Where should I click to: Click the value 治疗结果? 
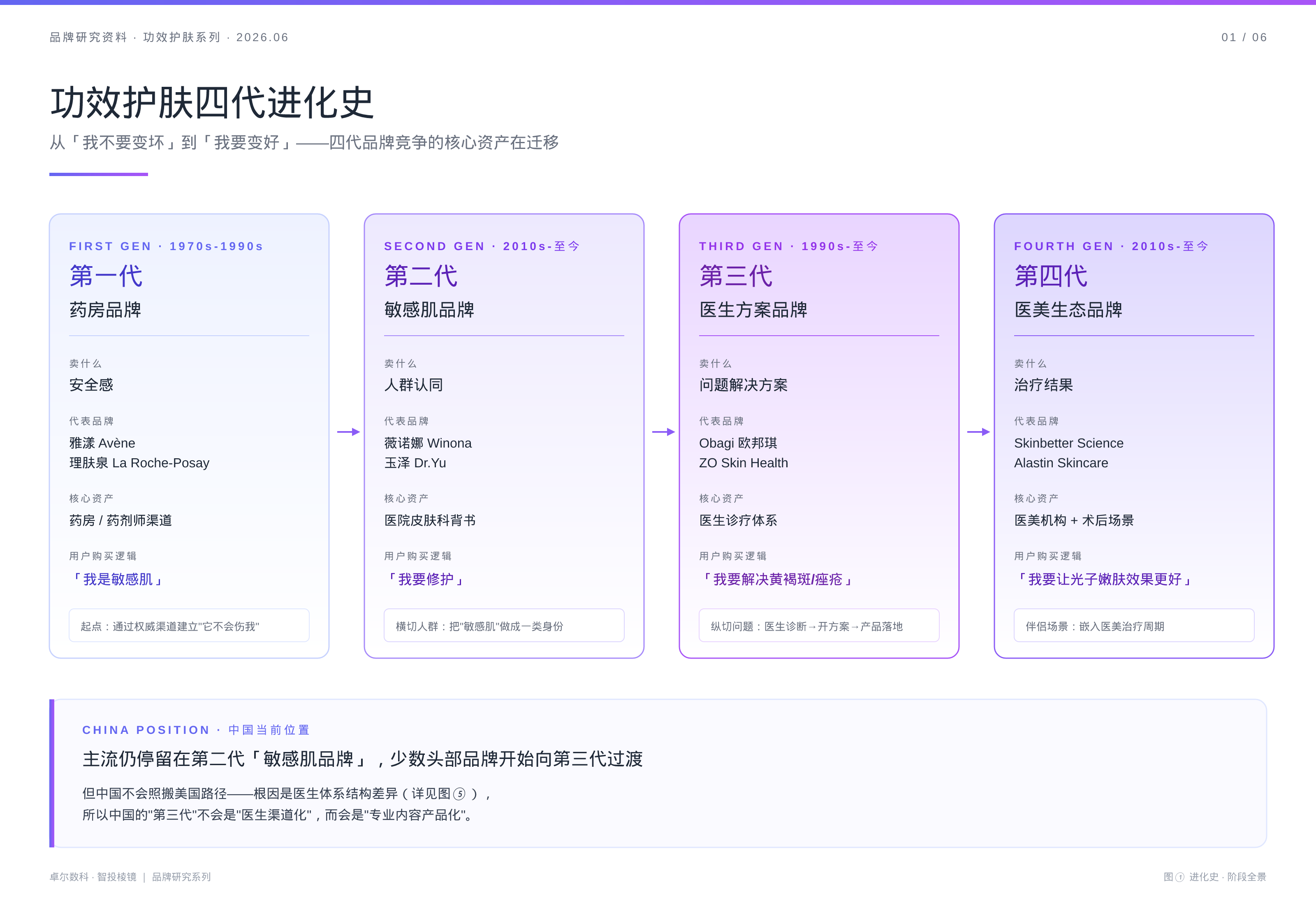point(1044,385)
